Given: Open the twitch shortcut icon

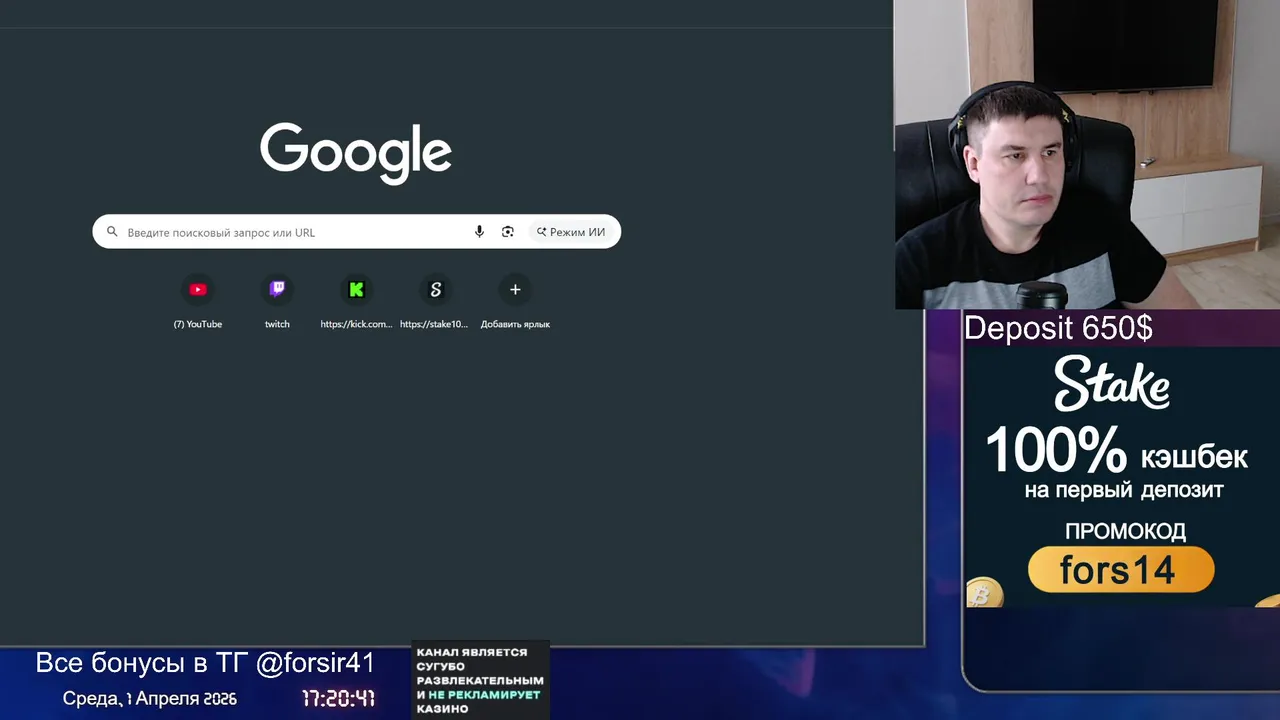Looking at the screenshot, I should 277,290.
